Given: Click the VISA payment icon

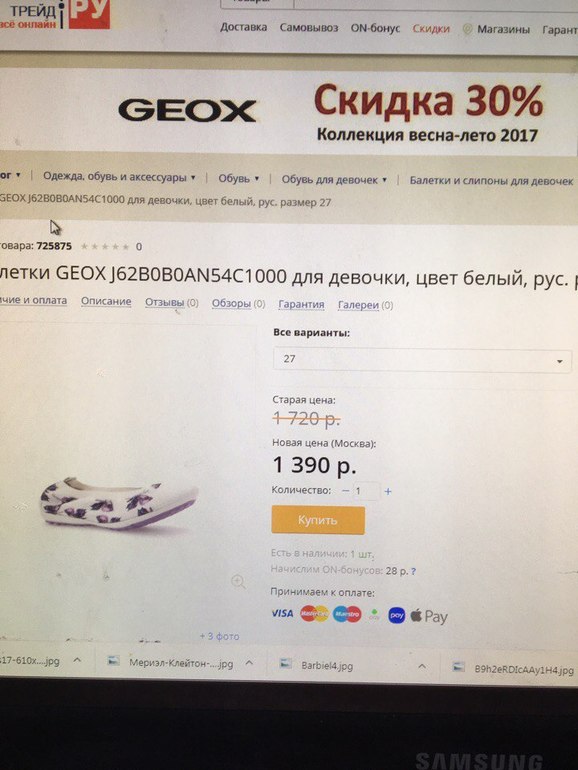Looking at the screenshot, I should (282, 613).
